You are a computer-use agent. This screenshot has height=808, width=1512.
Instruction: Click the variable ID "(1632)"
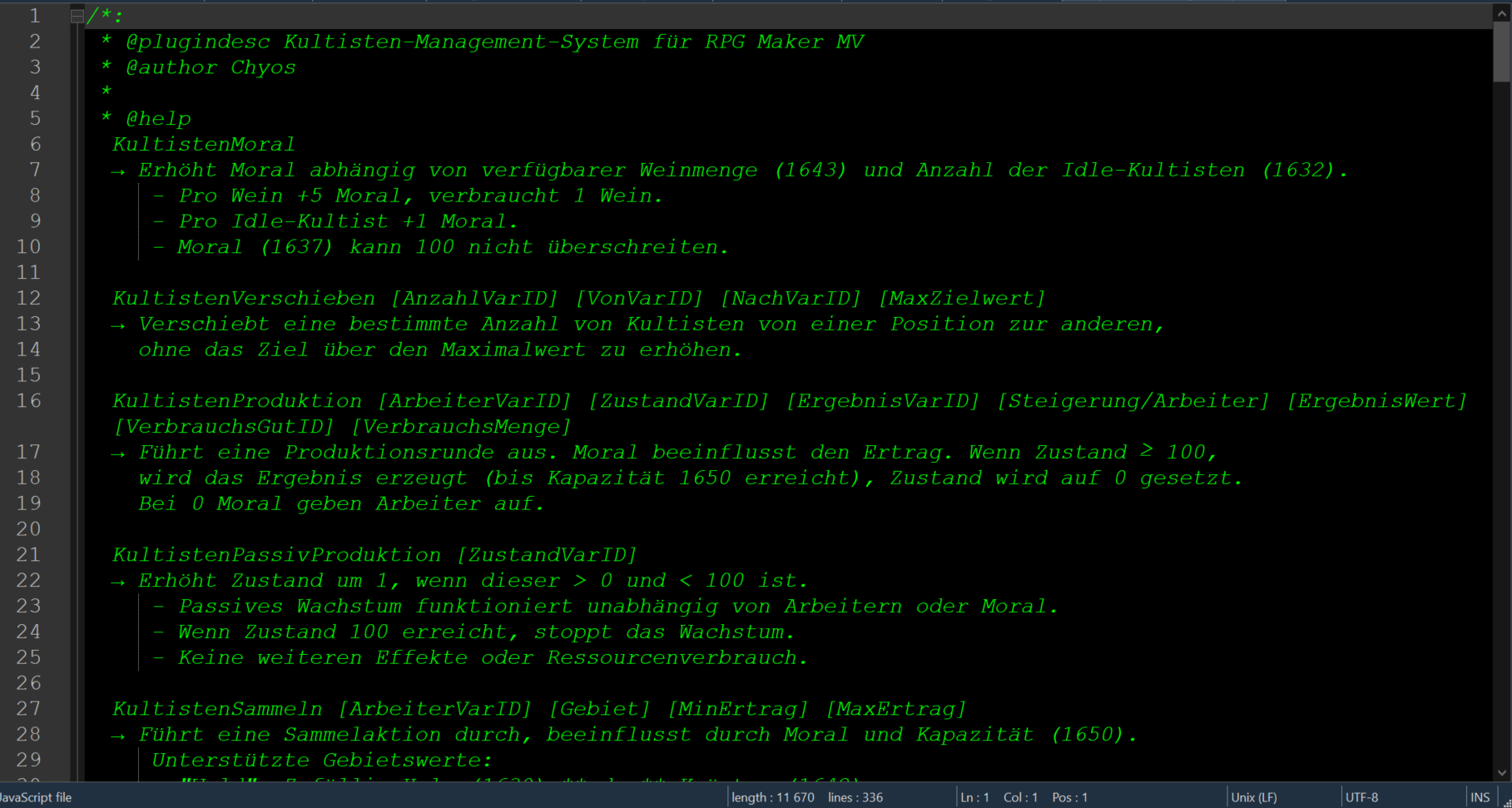[x=1298, y=170]
